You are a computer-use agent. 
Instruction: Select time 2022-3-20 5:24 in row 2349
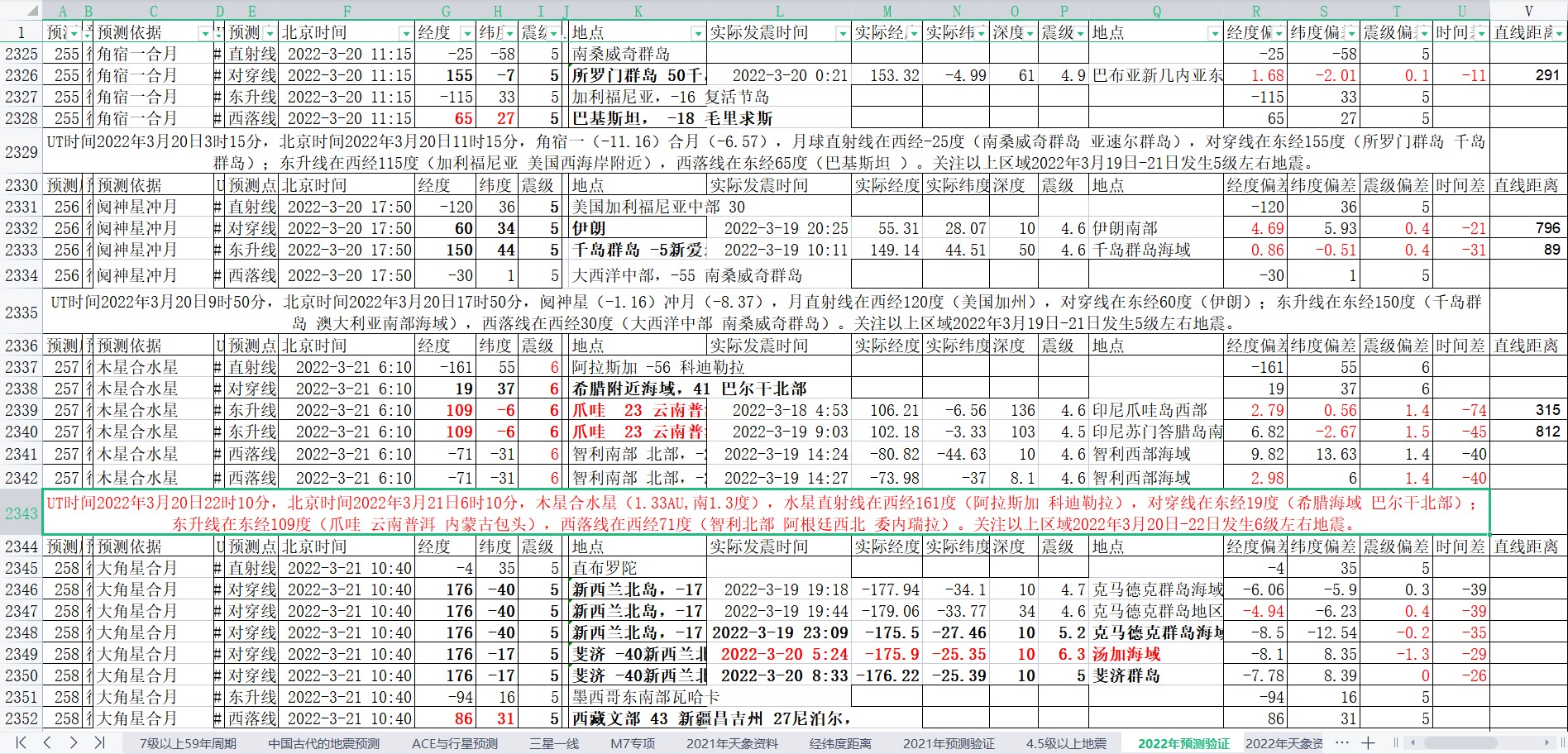(x=779, y=654)
